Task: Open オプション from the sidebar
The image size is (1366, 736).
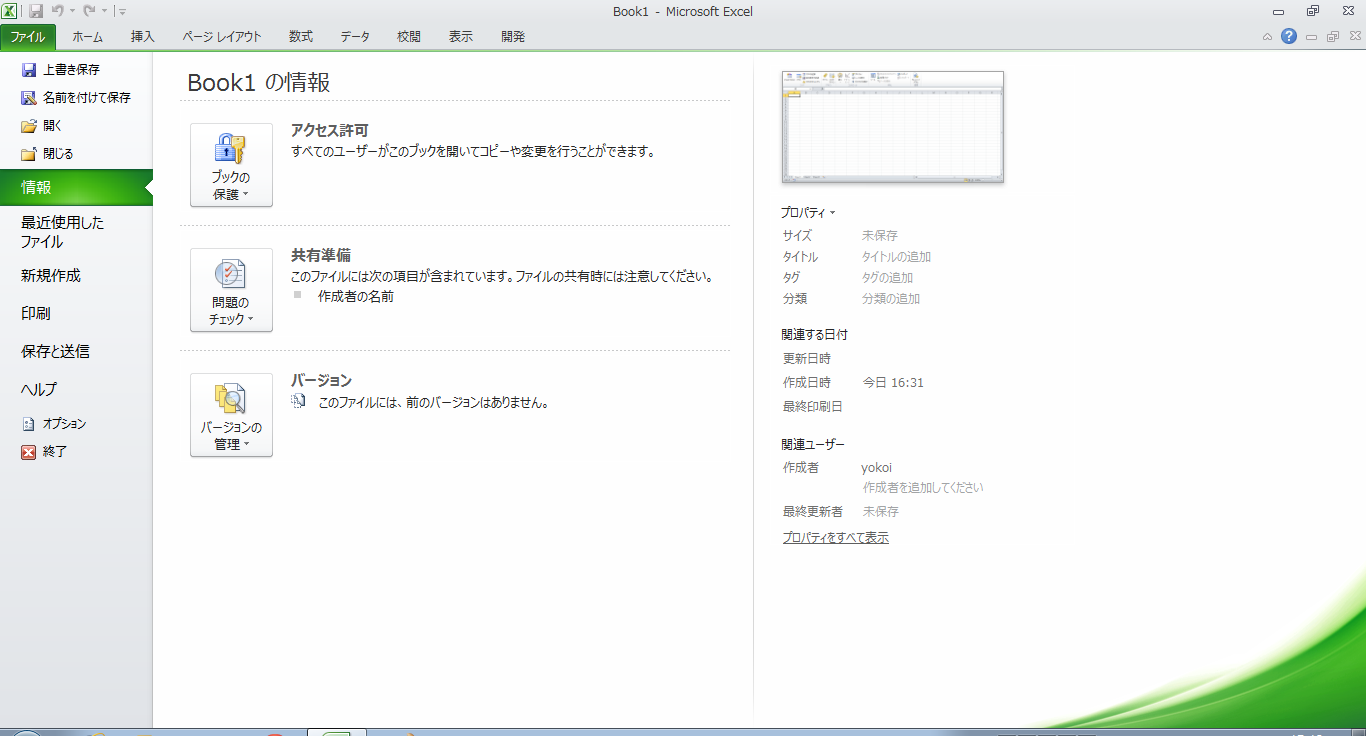Action: click(x=64, y=424)
